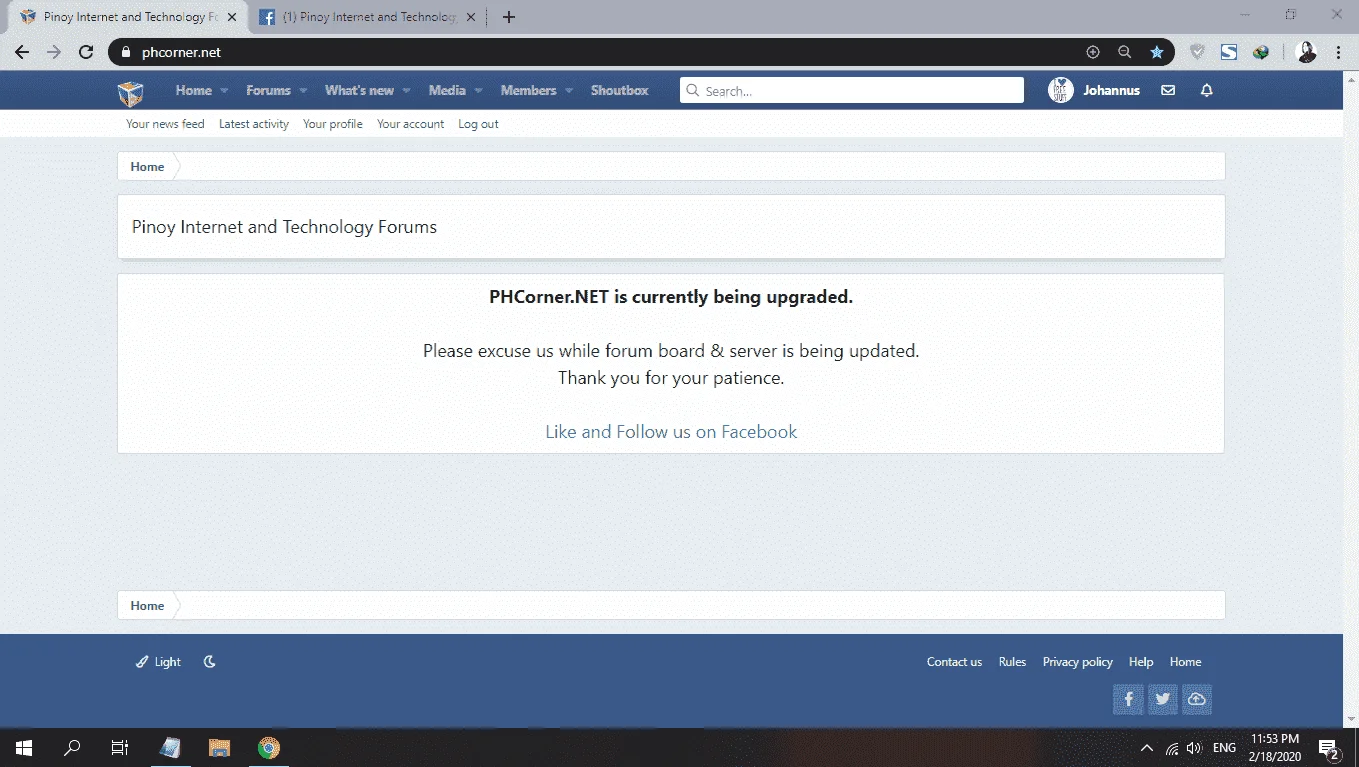Image resolution: width=1359 pixels, height=767 pixels.
Task: Click Log out
Action: coord(478,124)
